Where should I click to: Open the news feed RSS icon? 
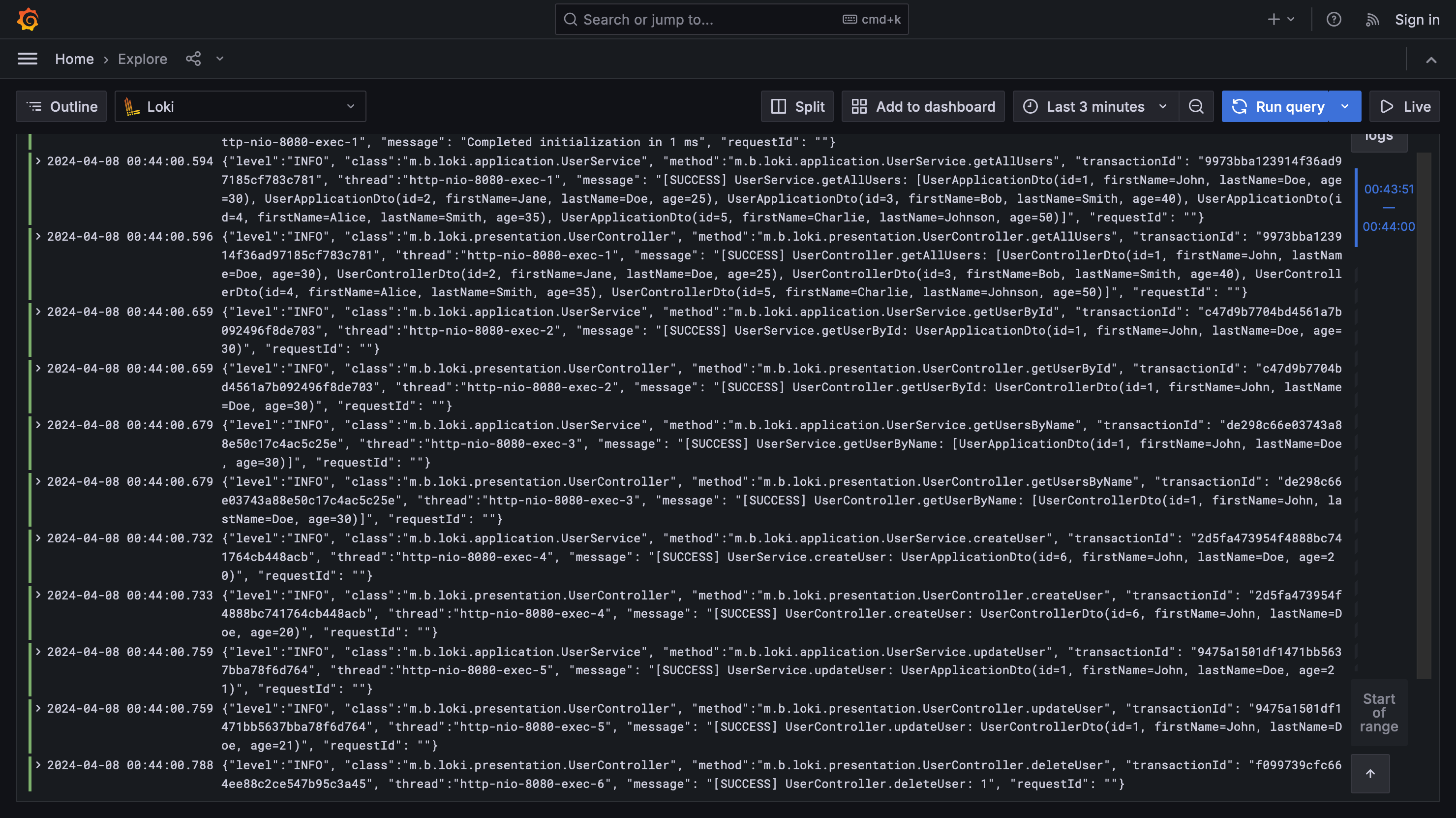click(1372, 19)
